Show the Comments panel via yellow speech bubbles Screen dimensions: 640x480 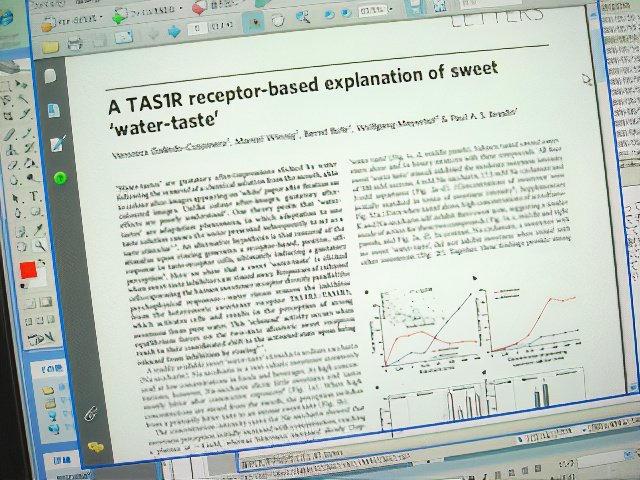pyautogui.click(x=97, y=447)
